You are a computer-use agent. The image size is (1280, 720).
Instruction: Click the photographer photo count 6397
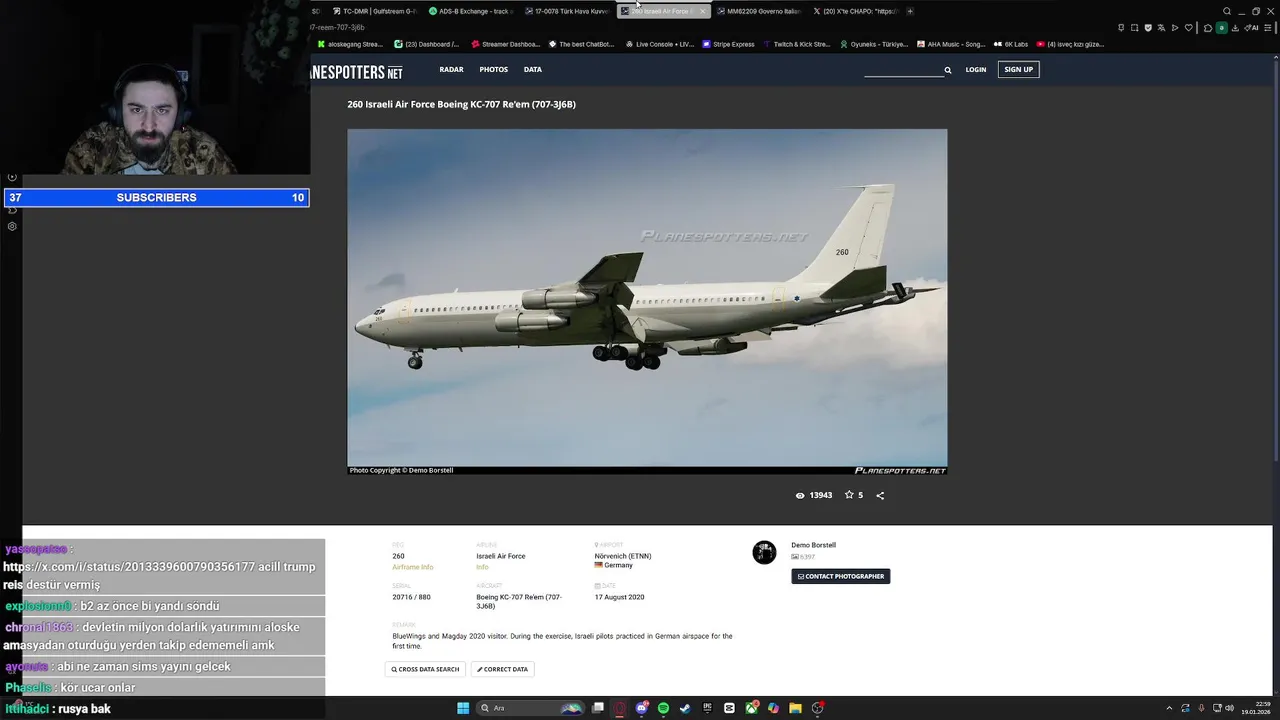point(803,556)
